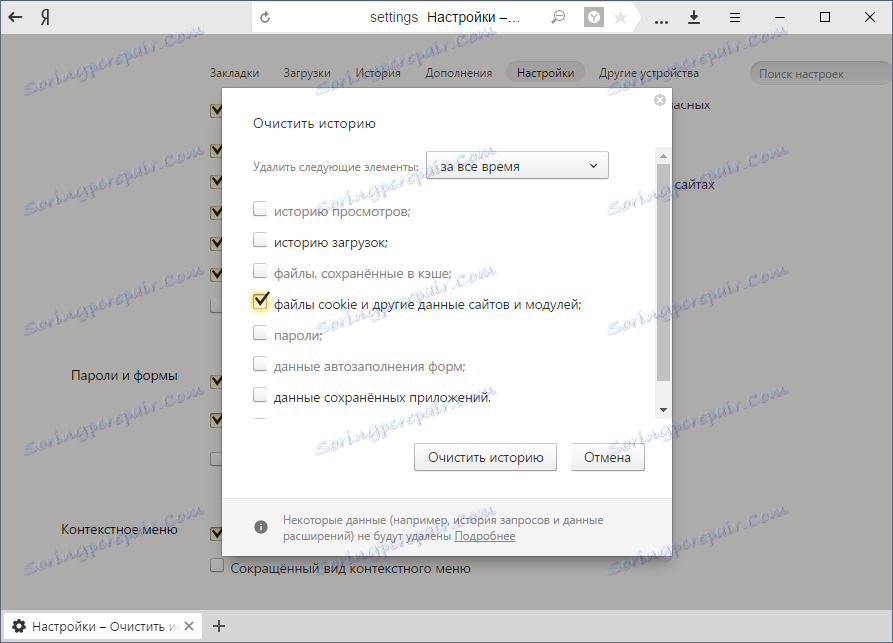Image resolution: width=893 pixels, height=643 pixels.
Task: Uncheck 'файлы cookie и другие данные сайтов'
Action: pyautogui.click(x=260, y=301)
